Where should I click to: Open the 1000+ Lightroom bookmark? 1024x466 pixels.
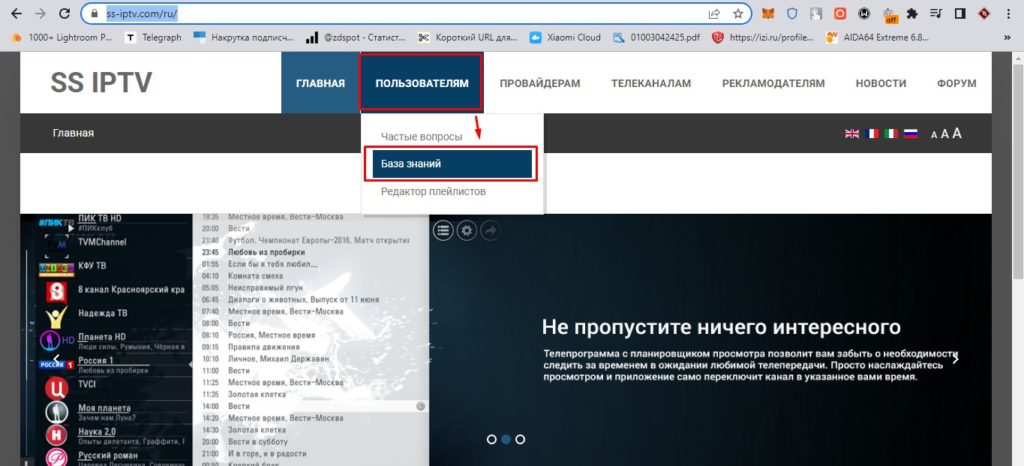click(62, 37)
